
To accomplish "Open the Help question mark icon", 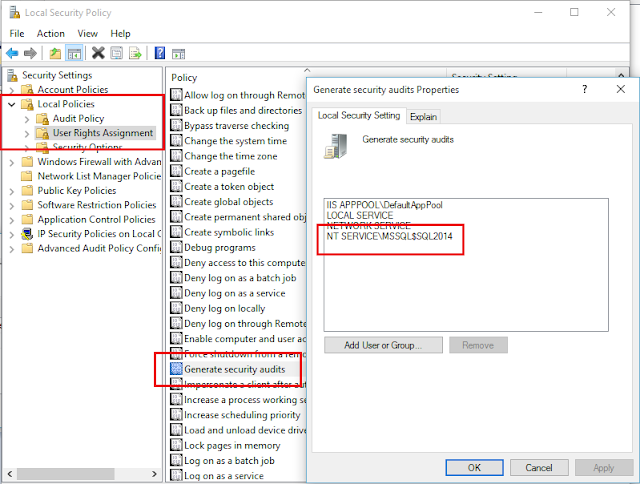I will point(160,53).
